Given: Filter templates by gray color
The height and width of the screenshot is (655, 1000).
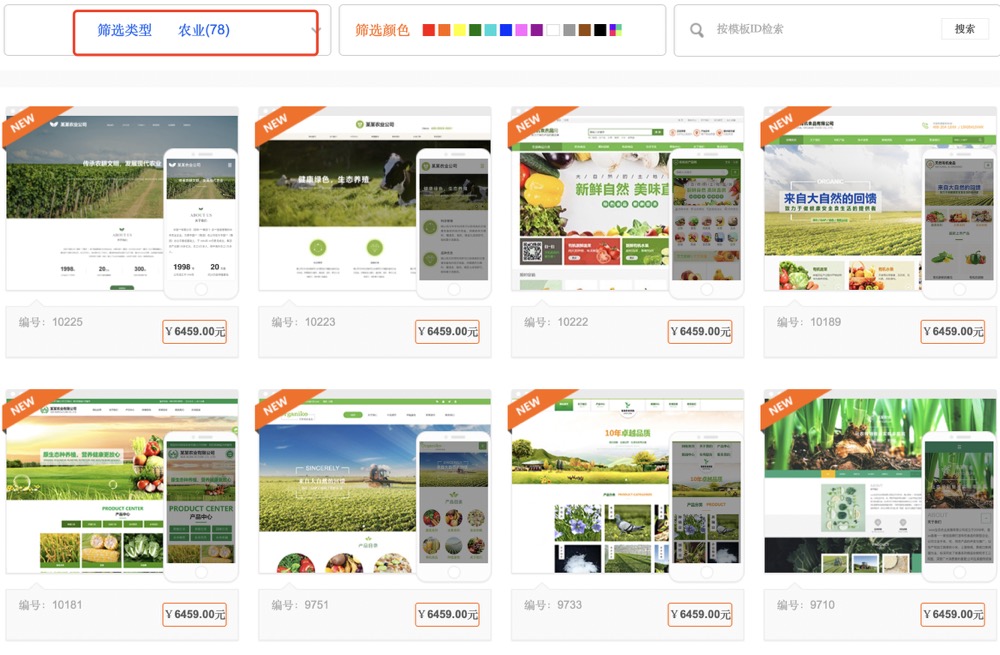Looking at the screenshot, I should pos(570,30).
